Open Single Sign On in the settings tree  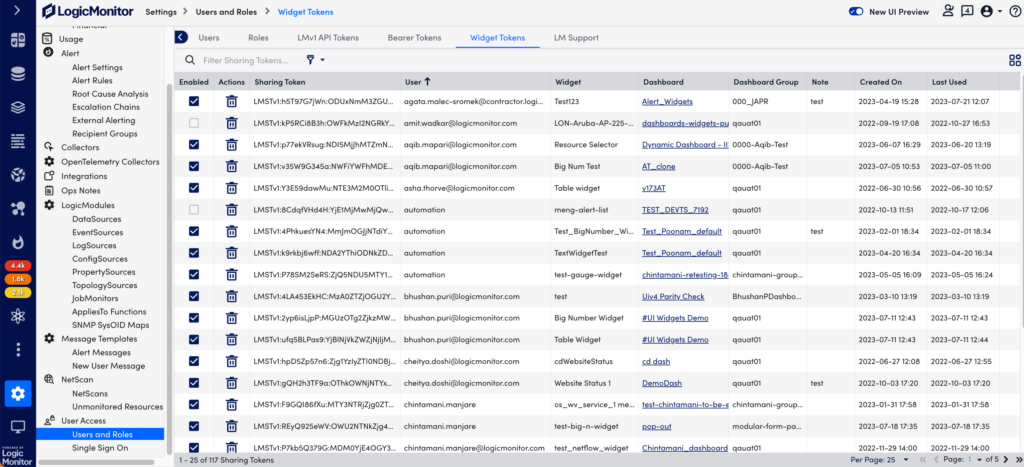(x=100, y=448)
